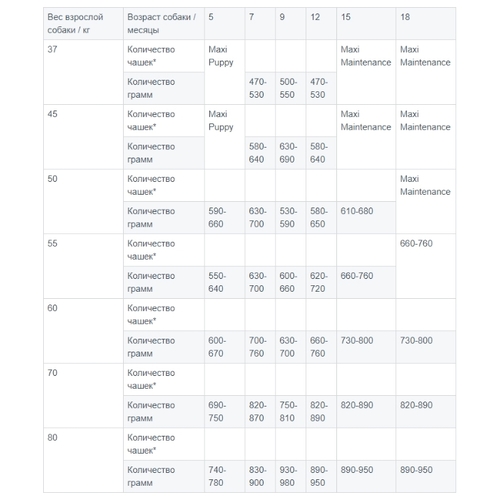Image resolution: width=500 pixels, height=500 pixels.
Task: Select the 500-550 grams cell
Action: point(291,88)
